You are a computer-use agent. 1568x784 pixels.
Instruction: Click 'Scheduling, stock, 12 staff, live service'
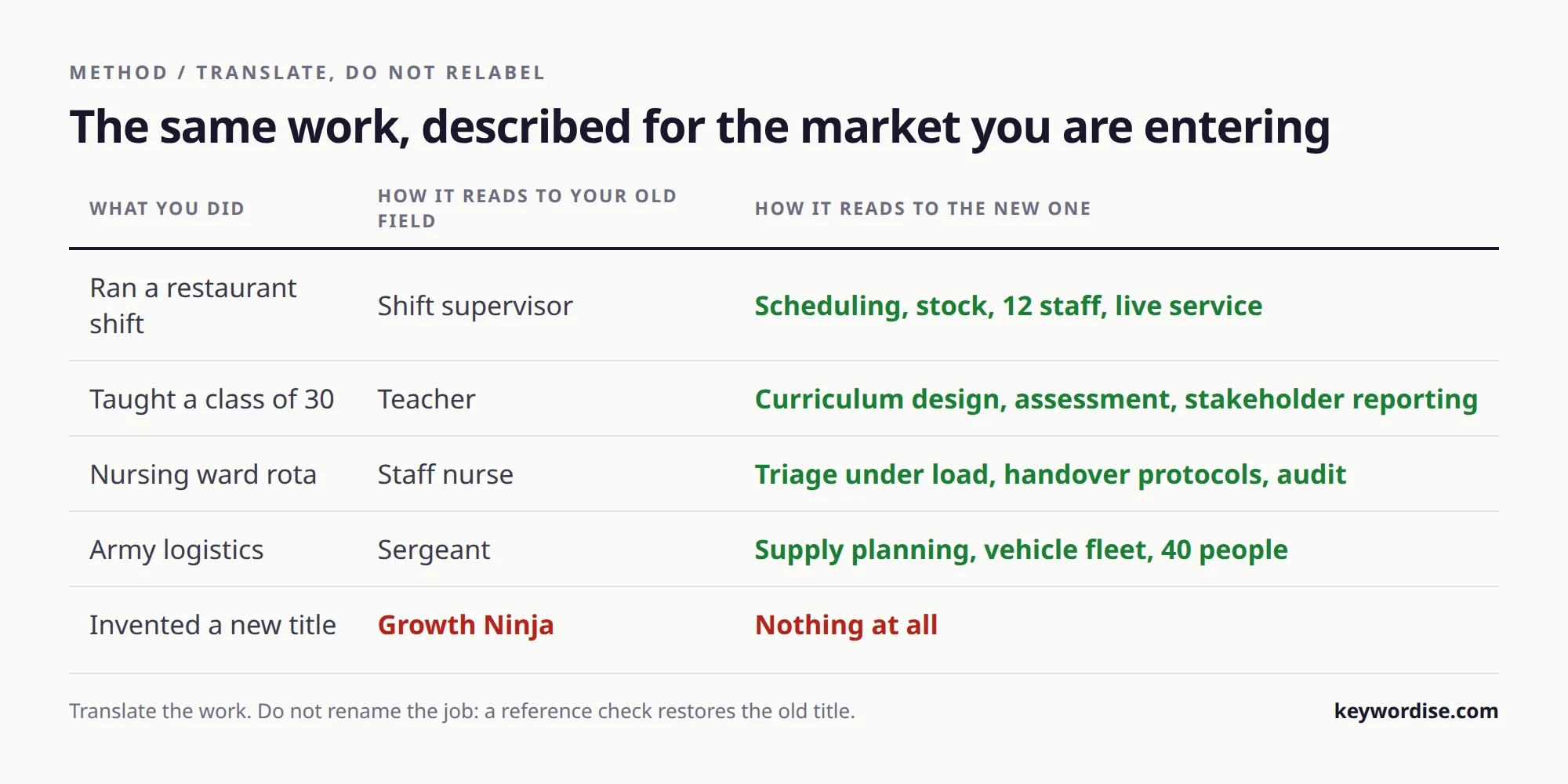[1008, 306]
